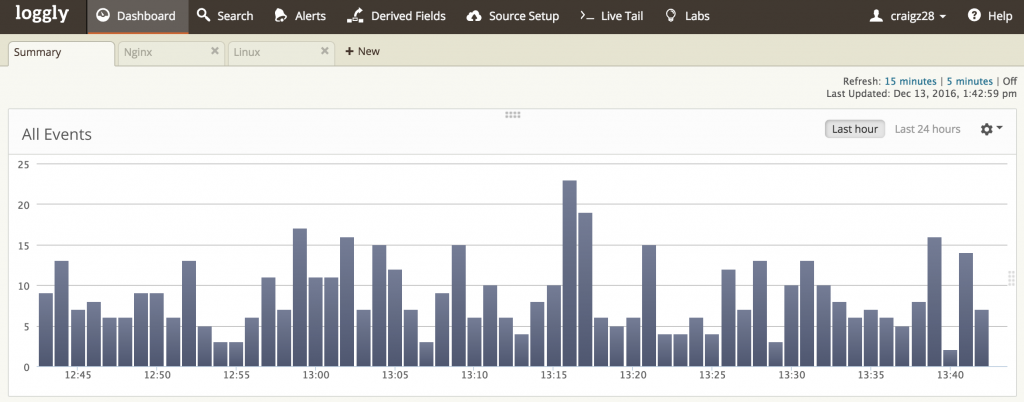Click the Last Updated timestamp text
Screen dimensions: 1024x402
pyautogui.click(x=921, y=94)
